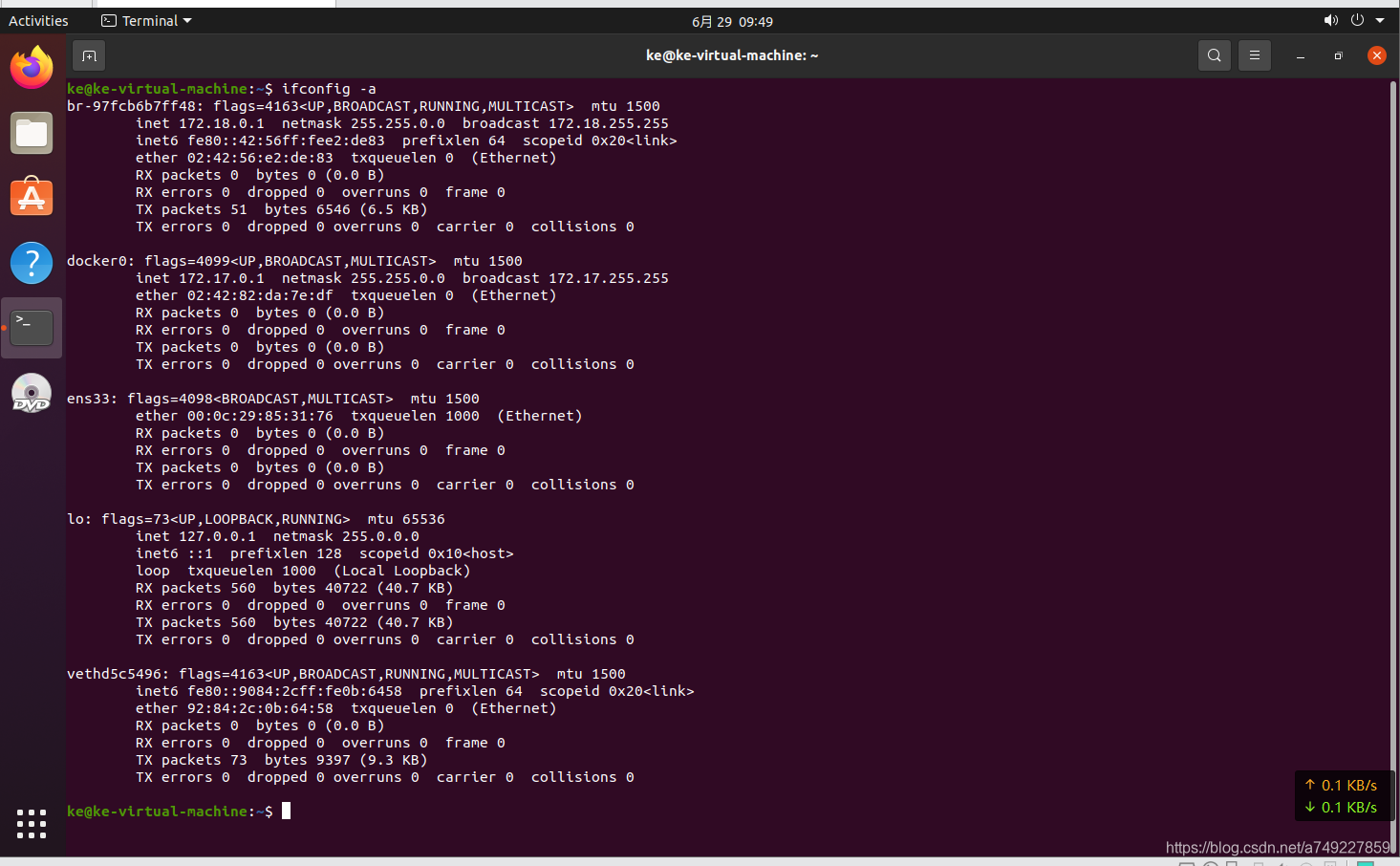Launch Ubuntu Software from the dock
The height and width of the screenshot is (866, 1400).
(x=32, y=197)
